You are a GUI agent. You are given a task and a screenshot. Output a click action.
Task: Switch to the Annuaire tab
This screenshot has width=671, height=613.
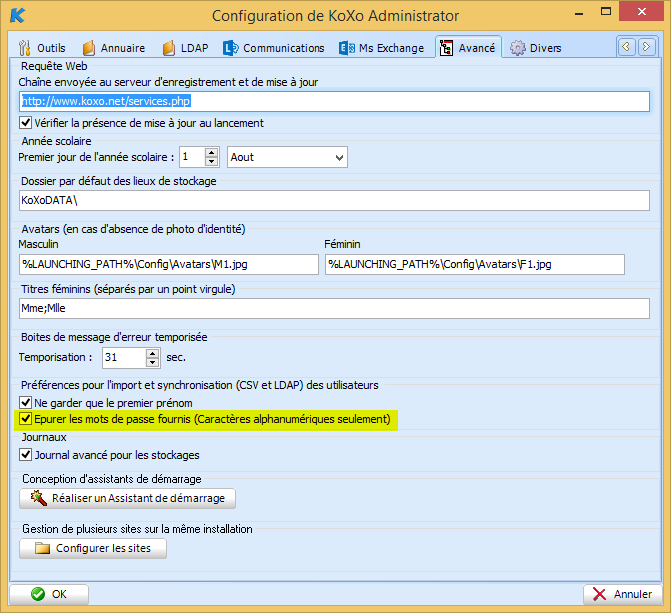tap(114, 48)
